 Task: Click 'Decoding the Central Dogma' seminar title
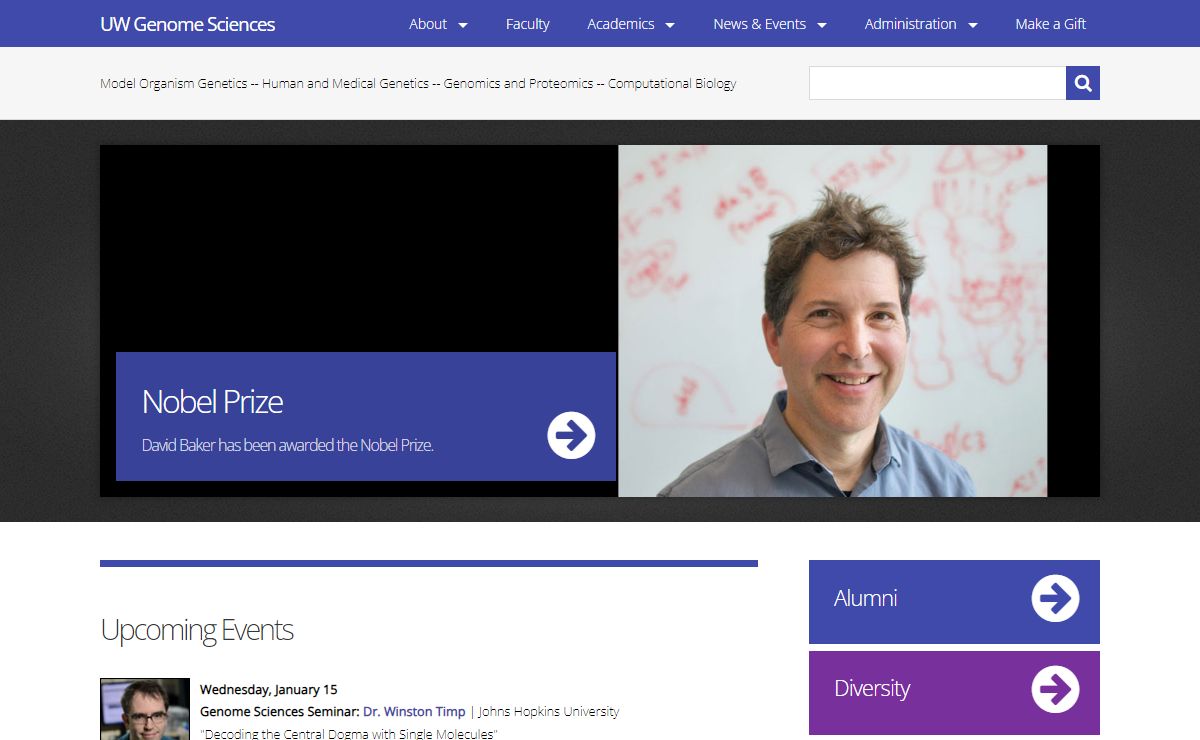click(349, 734)
